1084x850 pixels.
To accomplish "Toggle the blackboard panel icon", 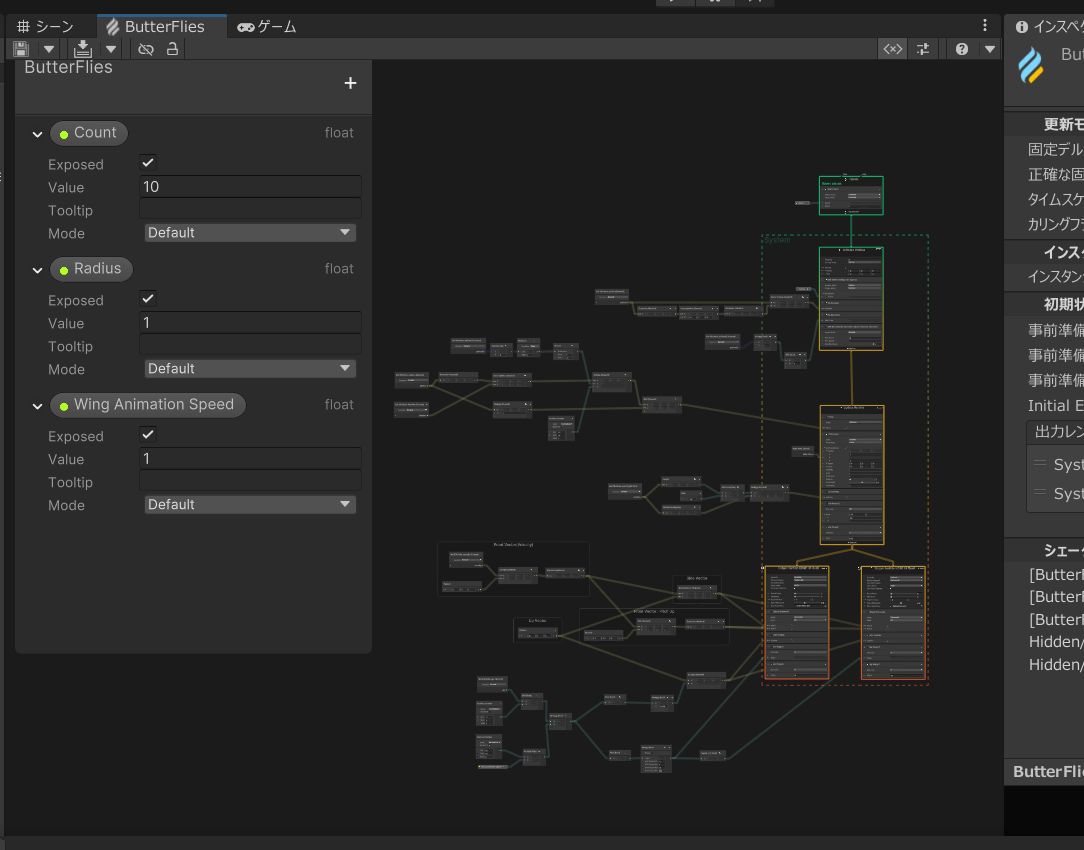I will (892, 49).
